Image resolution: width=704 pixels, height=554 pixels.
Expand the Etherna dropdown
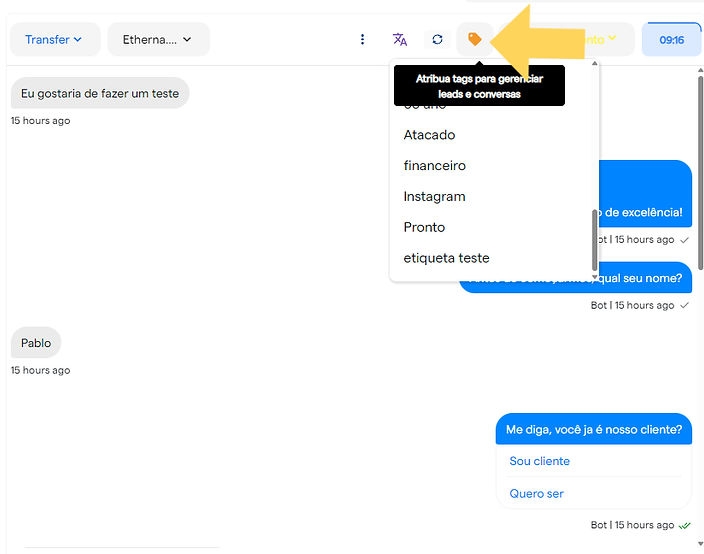tap(158, 39)
